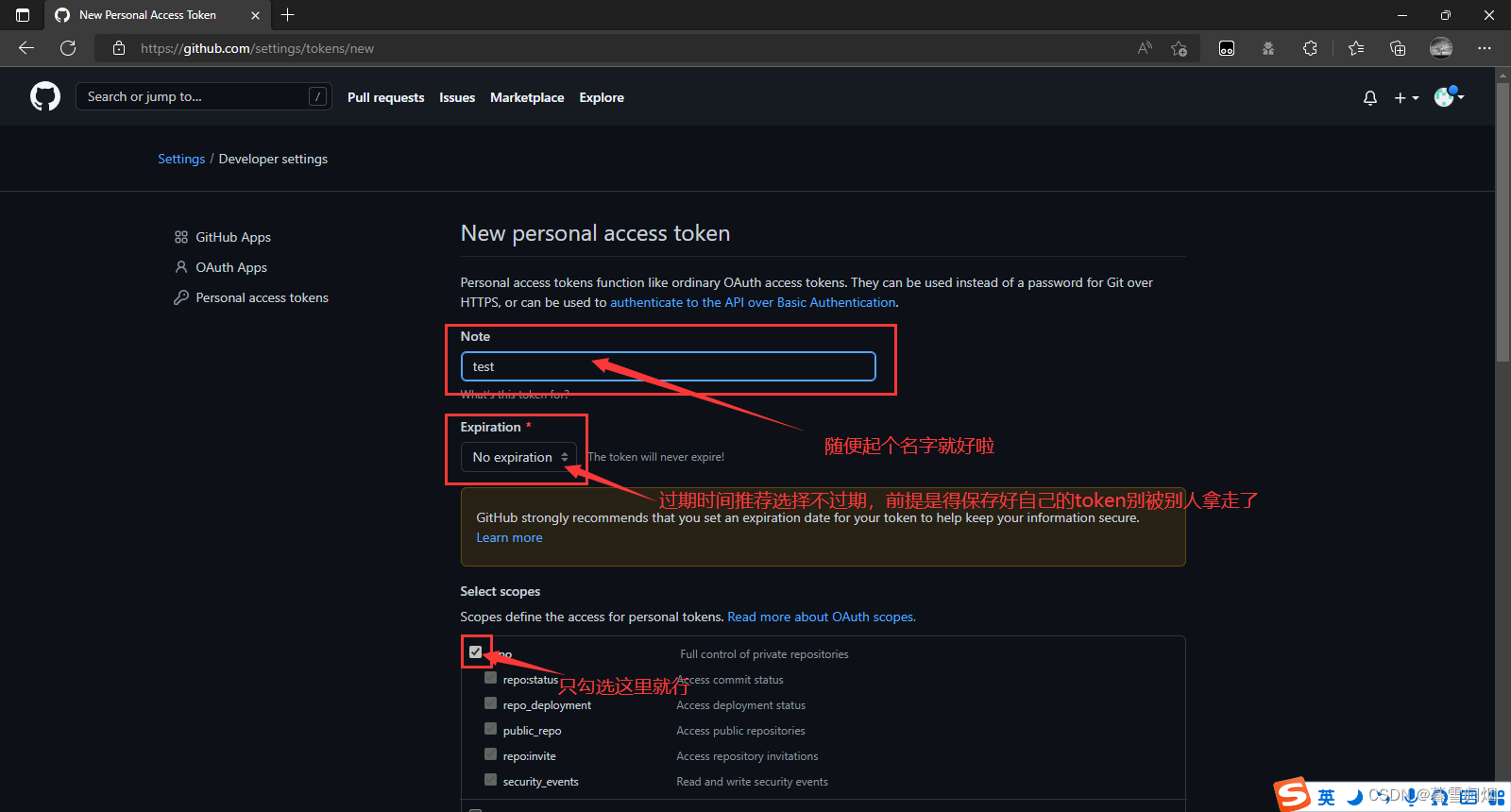The image size is (1511, 812).
Task: Open the browser profile avatar
Action: (1441, 48)
